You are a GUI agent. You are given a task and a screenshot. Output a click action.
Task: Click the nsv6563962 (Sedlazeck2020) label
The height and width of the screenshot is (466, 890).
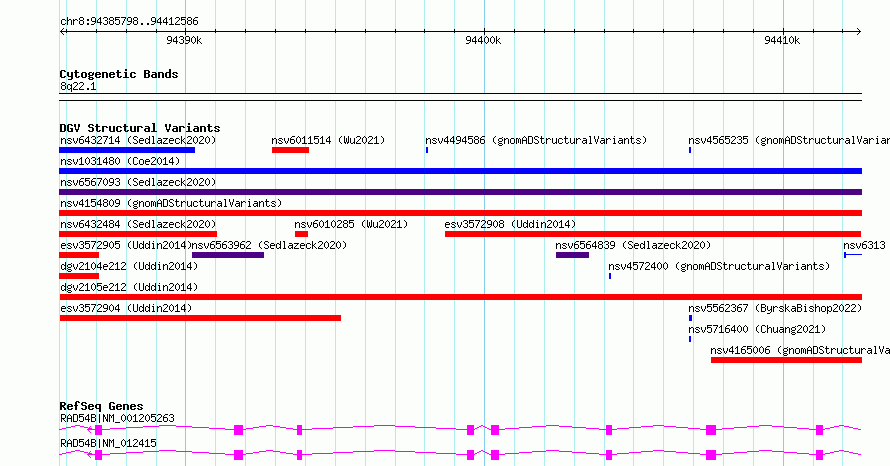(x=270, y=245)
